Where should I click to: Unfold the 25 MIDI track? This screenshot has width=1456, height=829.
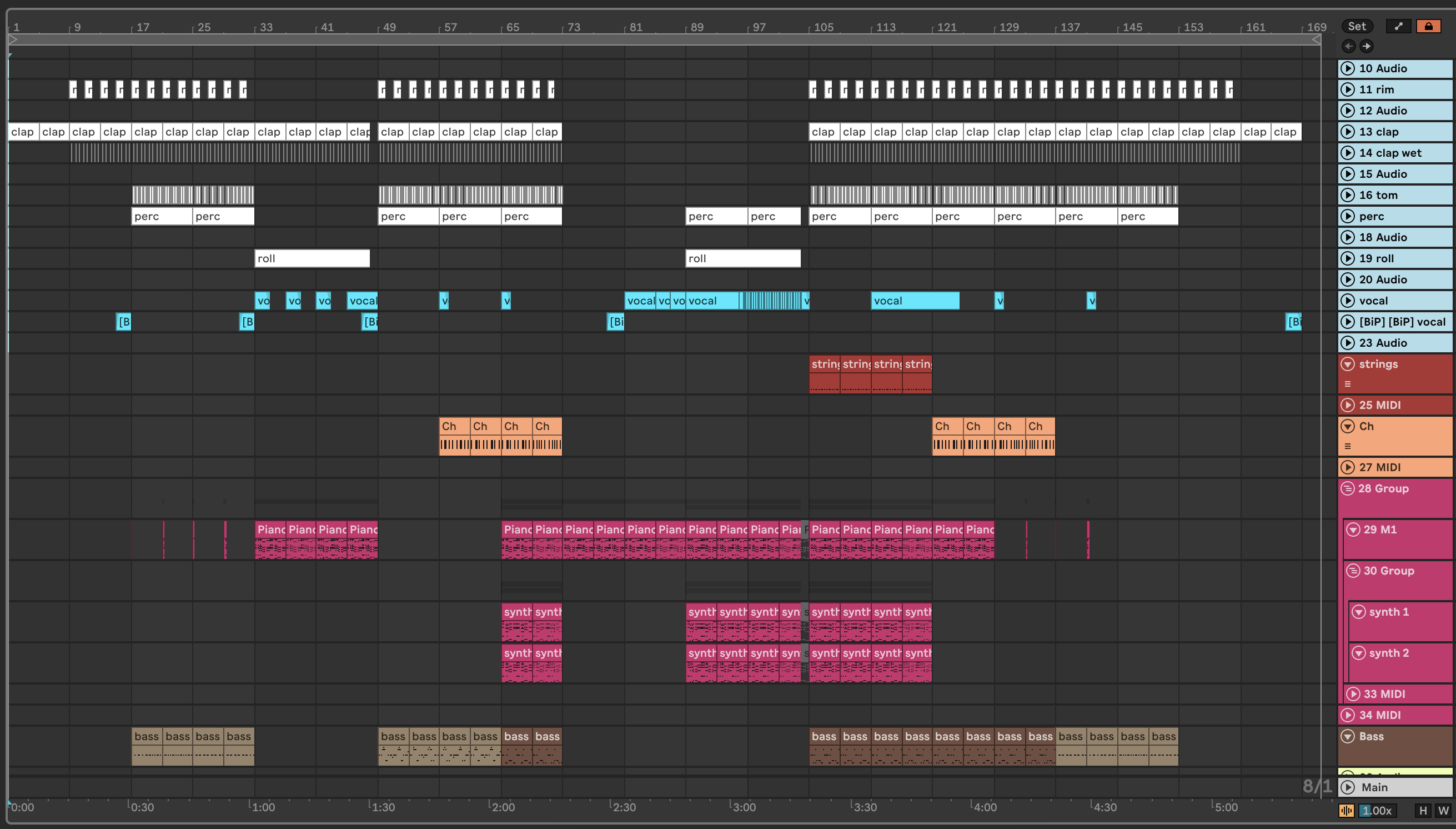click(x=1347, y=405)
